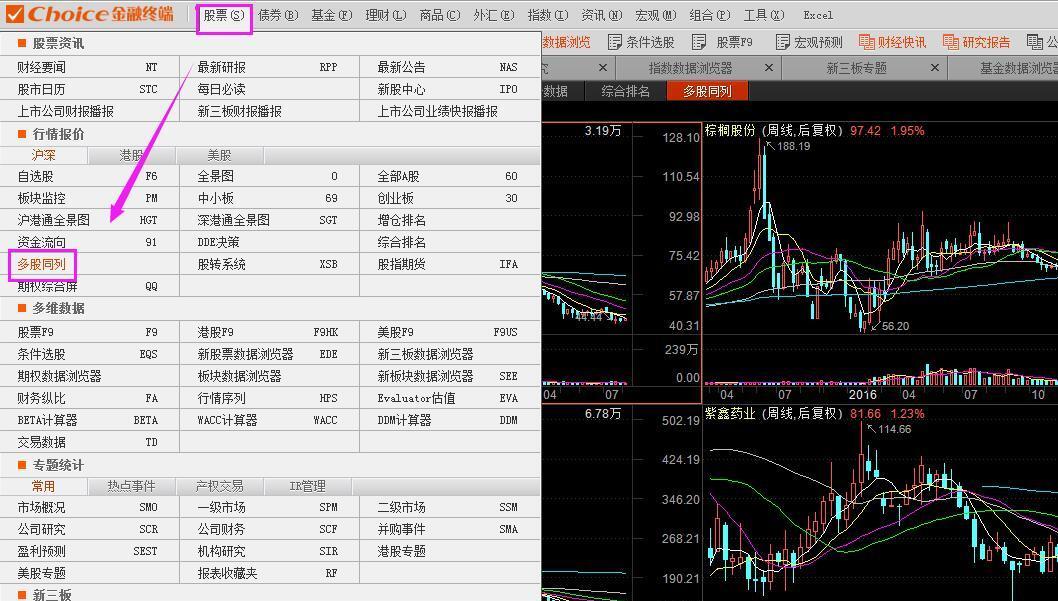Select the 热点事件 statistics tab

coord(132,486)
